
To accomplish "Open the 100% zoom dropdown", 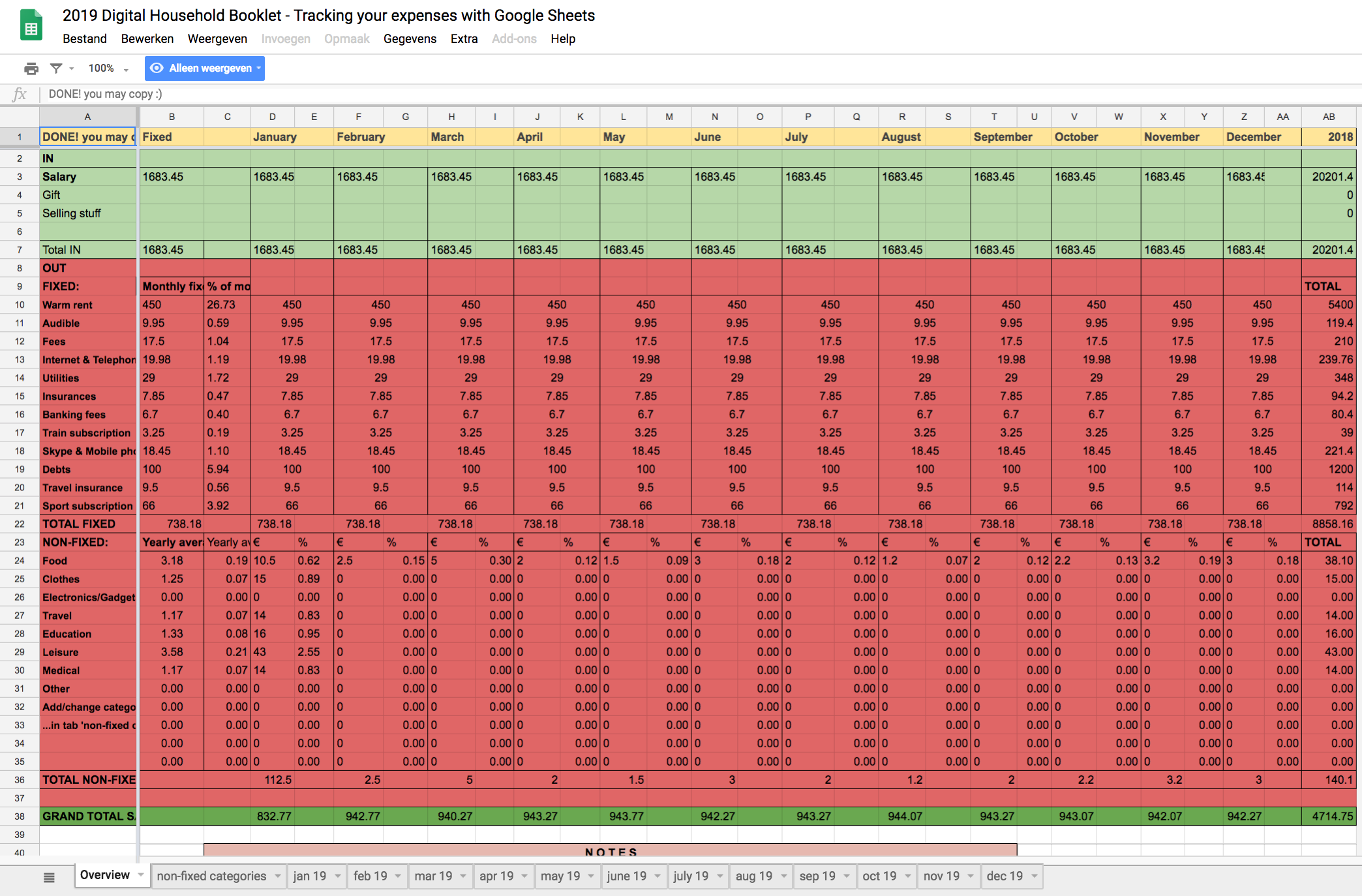I will coord(108,68).
